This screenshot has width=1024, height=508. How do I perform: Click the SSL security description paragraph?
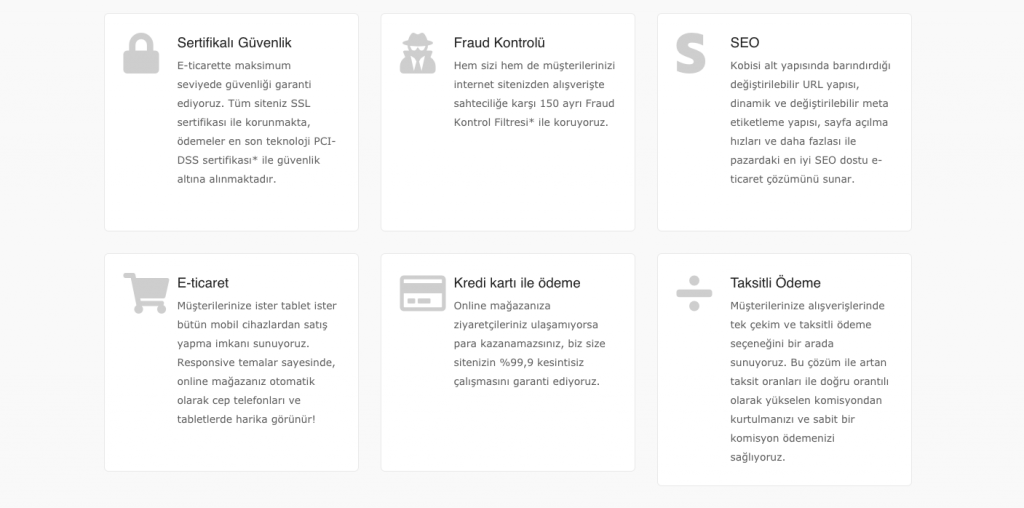256,122
